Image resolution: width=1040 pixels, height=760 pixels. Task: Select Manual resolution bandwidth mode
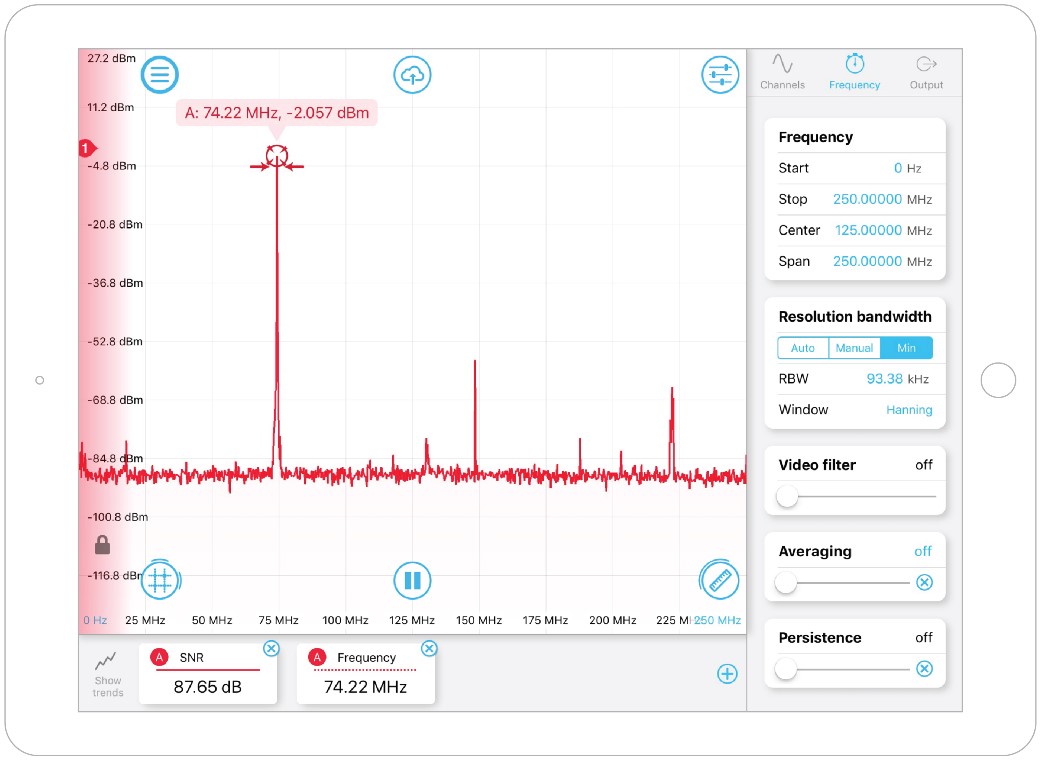855,348
